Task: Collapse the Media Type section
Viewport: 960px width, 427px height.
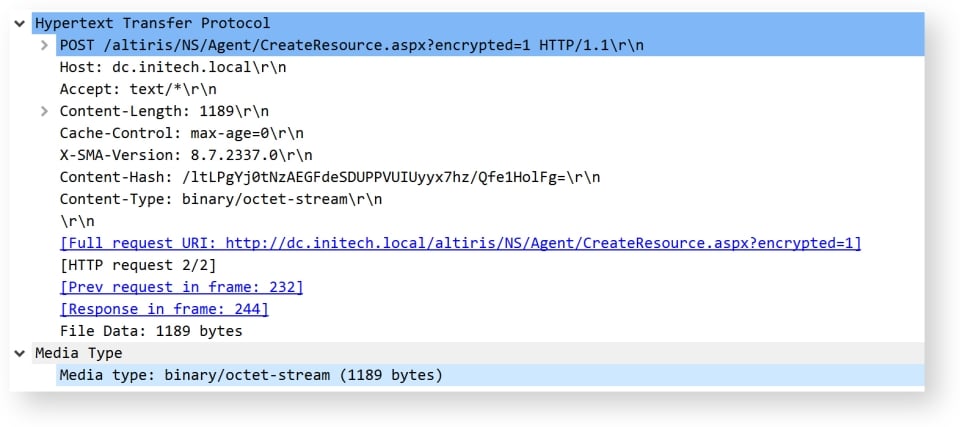Action: (20, 353)
